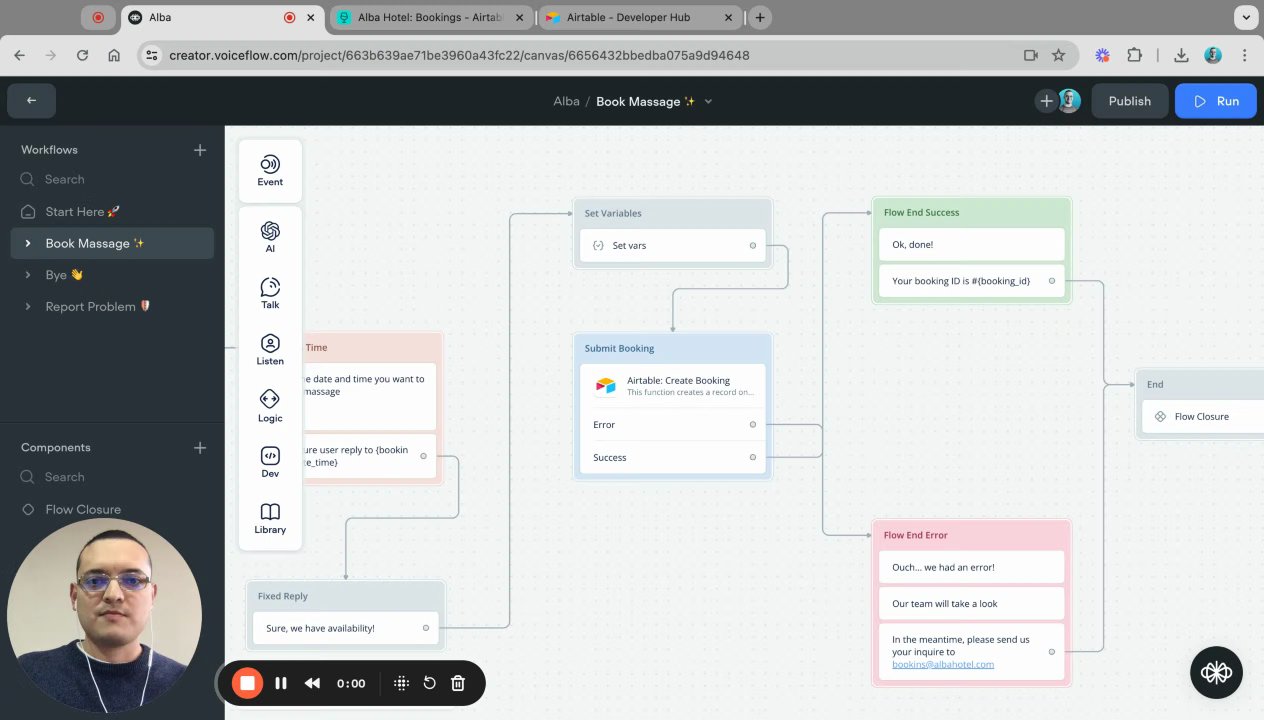Open the Logic steps menu
Viewport: 1264px width, 720px height.
[270, 406]
